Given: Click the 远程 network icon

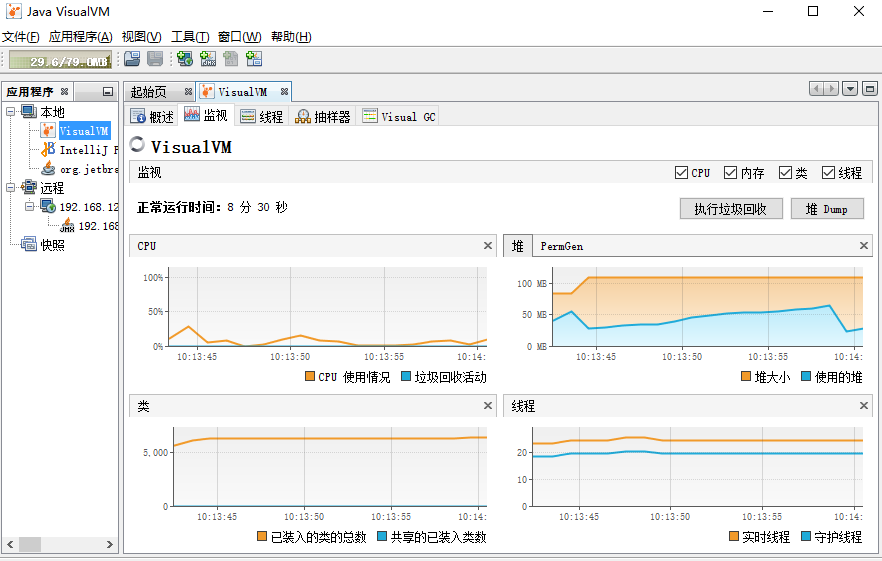Looking at the screenshot, I should point(29,187).
